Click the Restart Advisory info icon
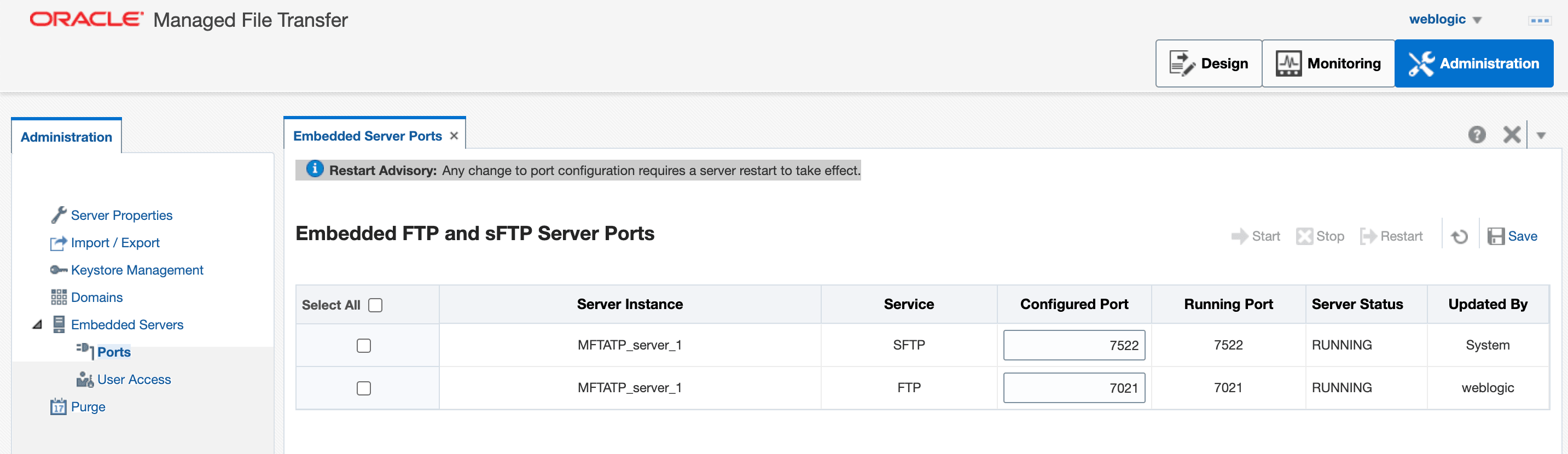The image size is (1568, 454). coord(314,168)
